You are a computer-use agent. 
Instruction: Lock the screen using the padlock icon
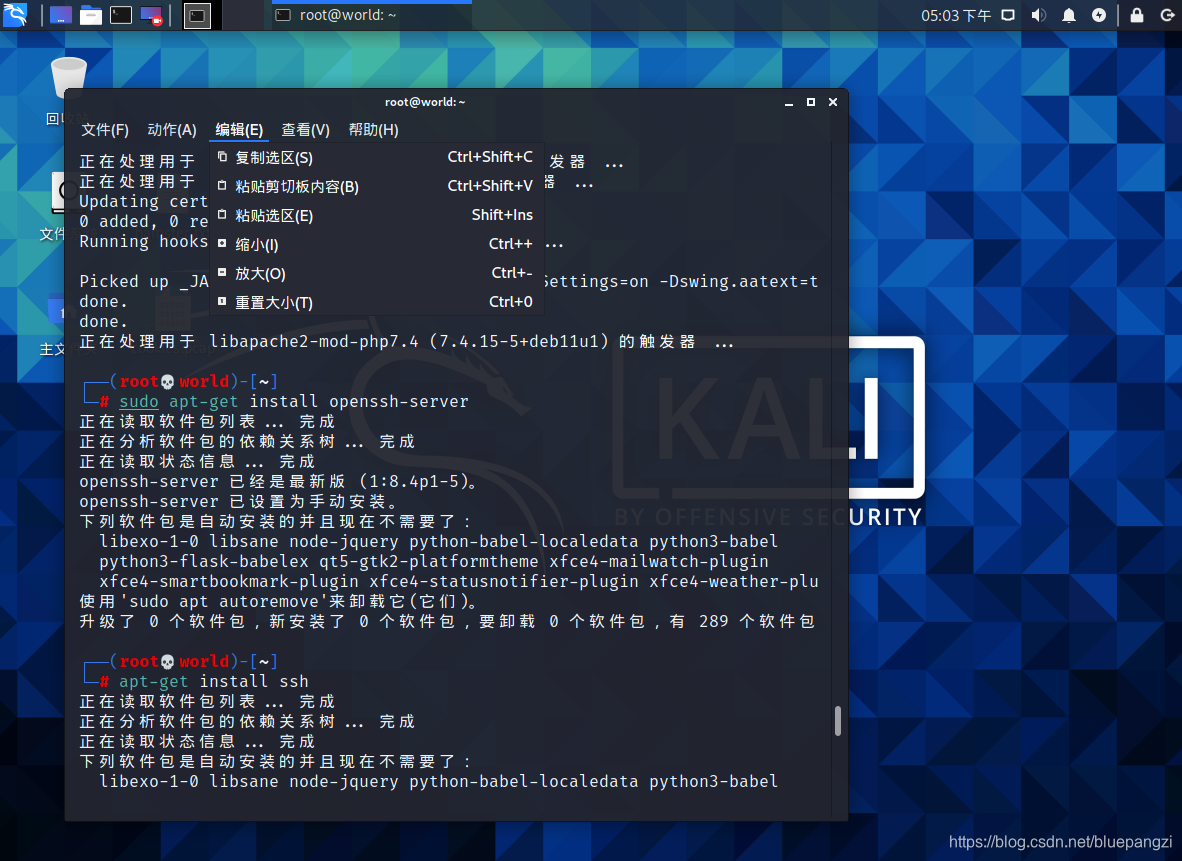[1138, 15]
